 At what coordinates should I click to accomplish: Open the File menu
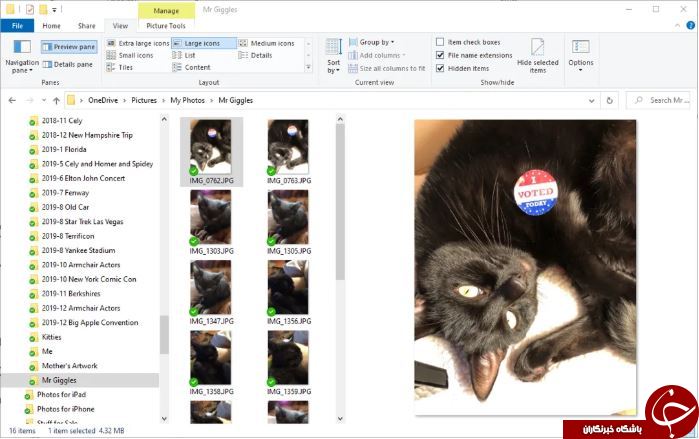(x=17, y=26)
